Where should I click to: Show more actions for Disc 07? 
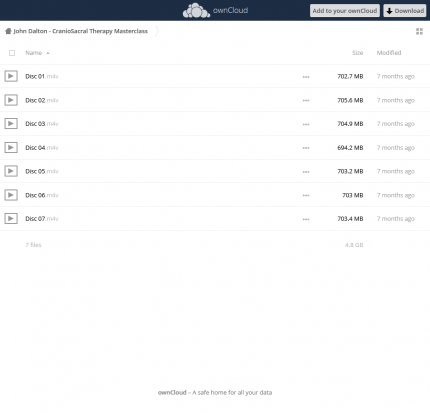pyautogui.click(x=306, y=219)
